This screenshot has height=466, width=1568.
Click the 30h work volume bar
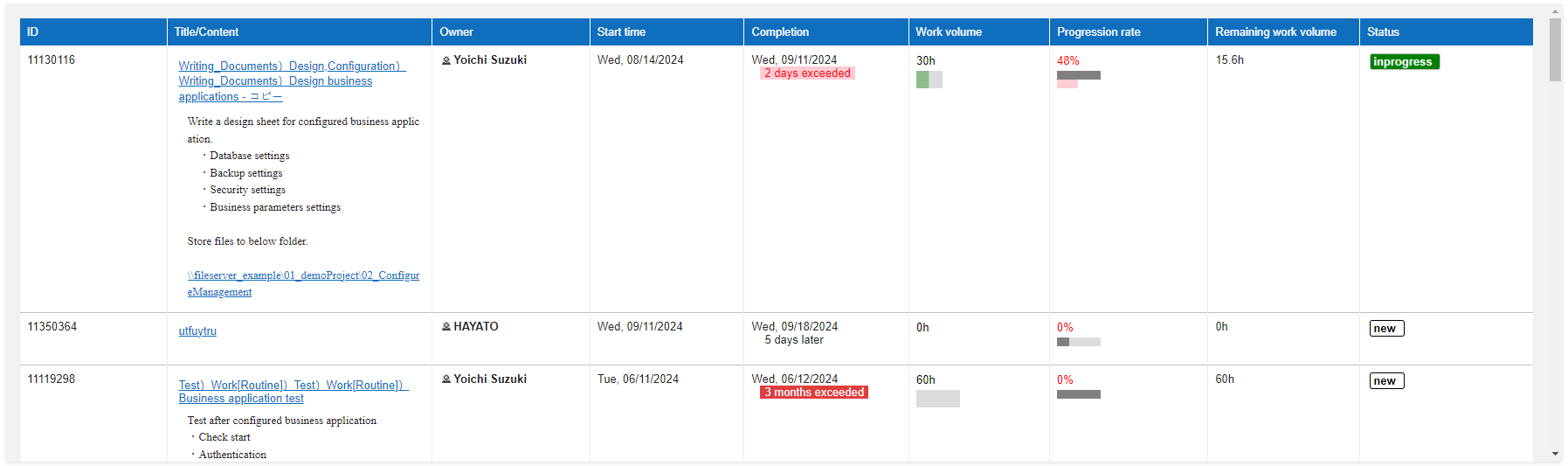coord(929,80)
